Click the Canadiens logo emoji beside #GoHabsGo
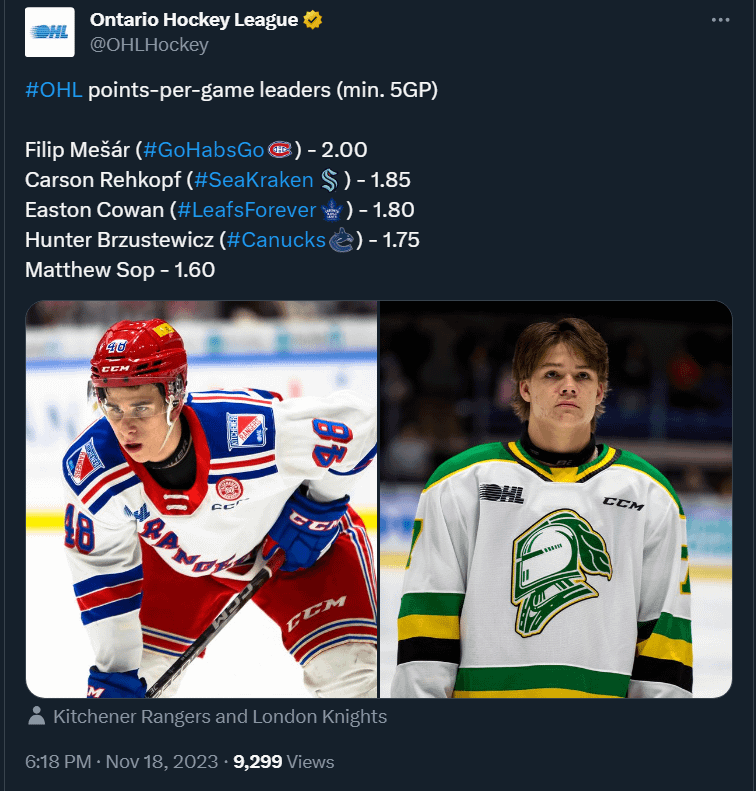 click(x=281, y=150)
